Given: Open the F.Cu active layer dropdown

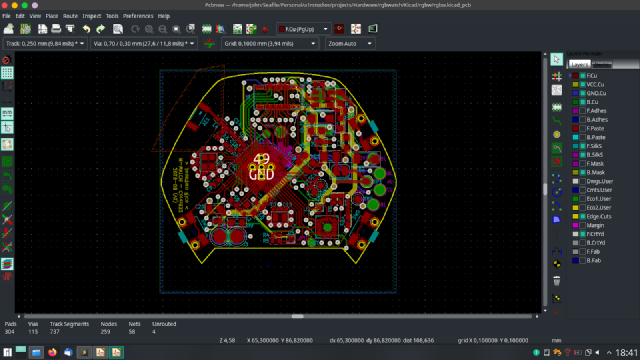Looking at the screenshot, I should coord(303,29).
